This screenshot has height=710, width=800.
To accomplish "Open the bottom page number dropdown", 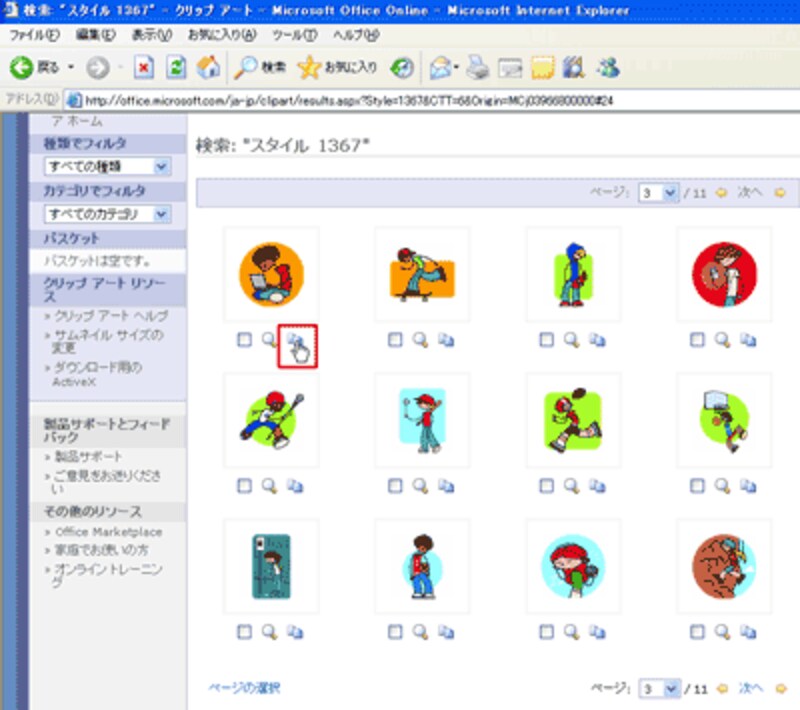I will tap(659, 689).
